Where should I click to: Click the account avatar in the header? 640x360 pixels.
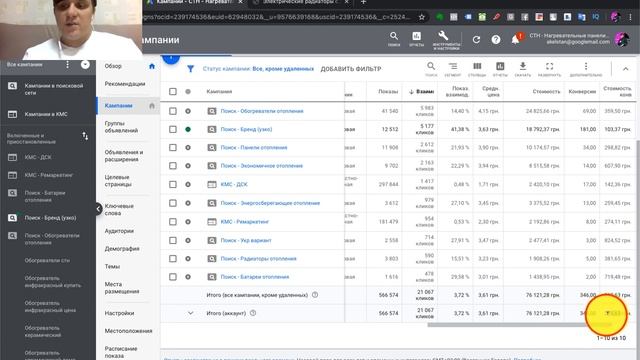coord(622,40)
